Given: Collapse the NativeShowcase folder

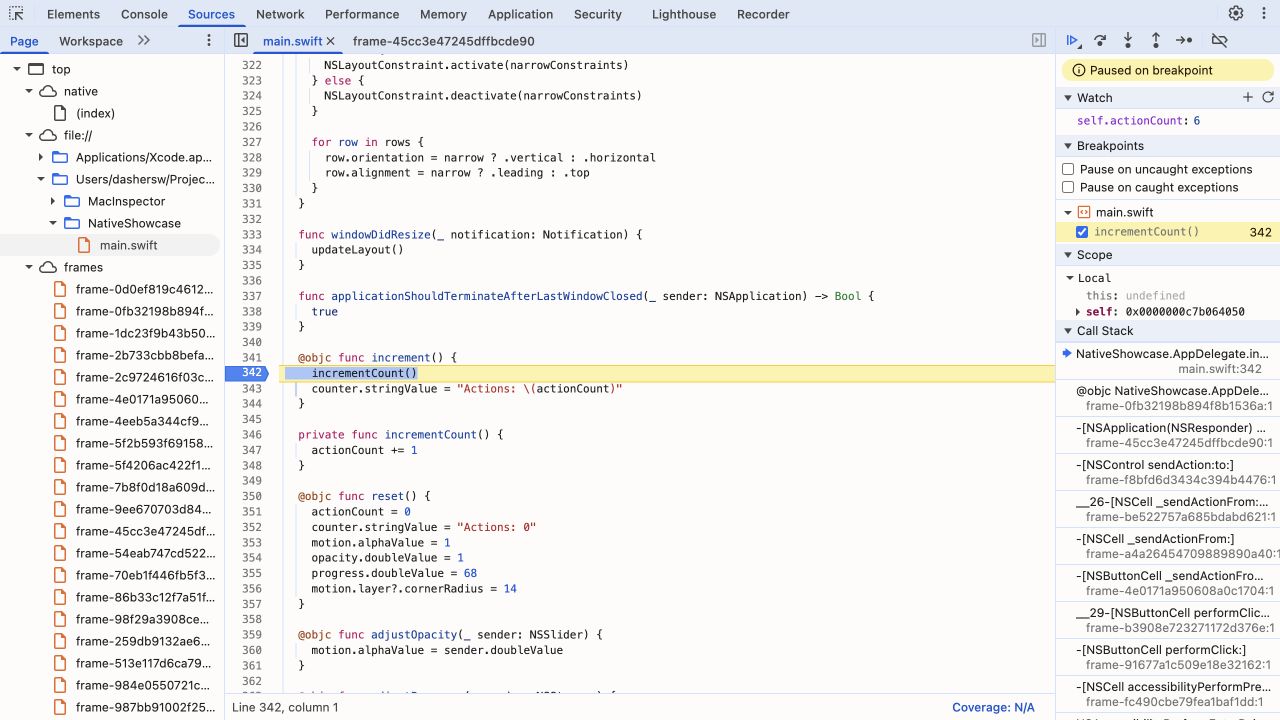Looking at the screenshot, I should tap(53, 223).
